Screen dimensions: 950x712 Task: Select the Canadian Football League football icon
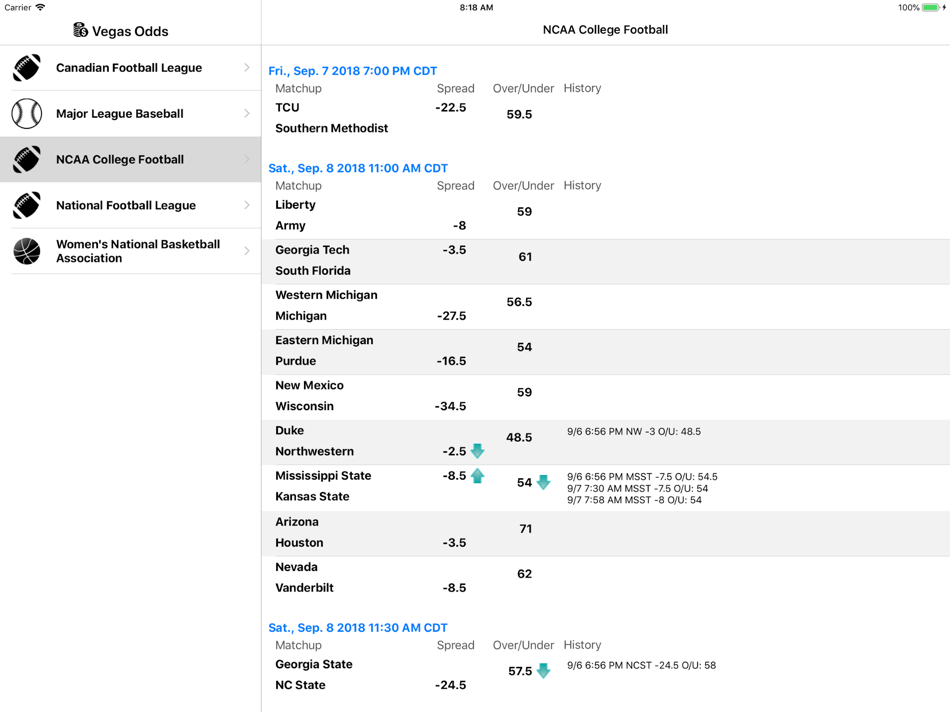pyautogui.click(x=26, y=68)
